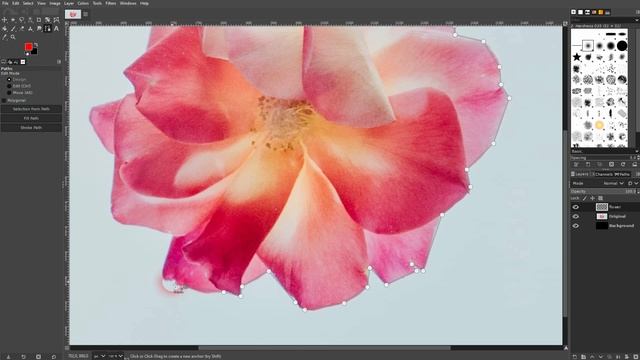
Task: Select the black star brush thumbnail
Action: tap(576, 57)
